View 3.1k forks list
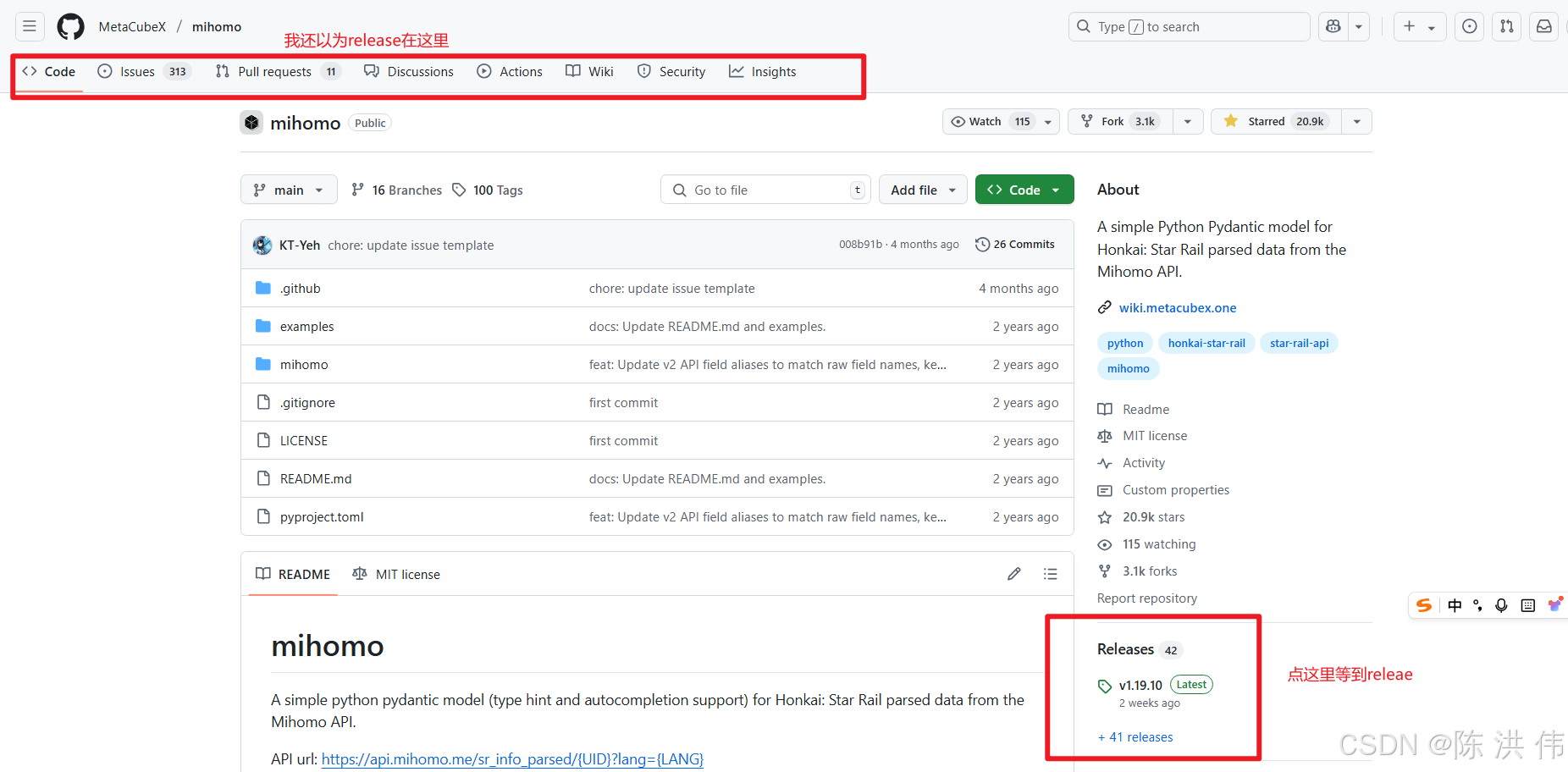 coord(1138,571)
